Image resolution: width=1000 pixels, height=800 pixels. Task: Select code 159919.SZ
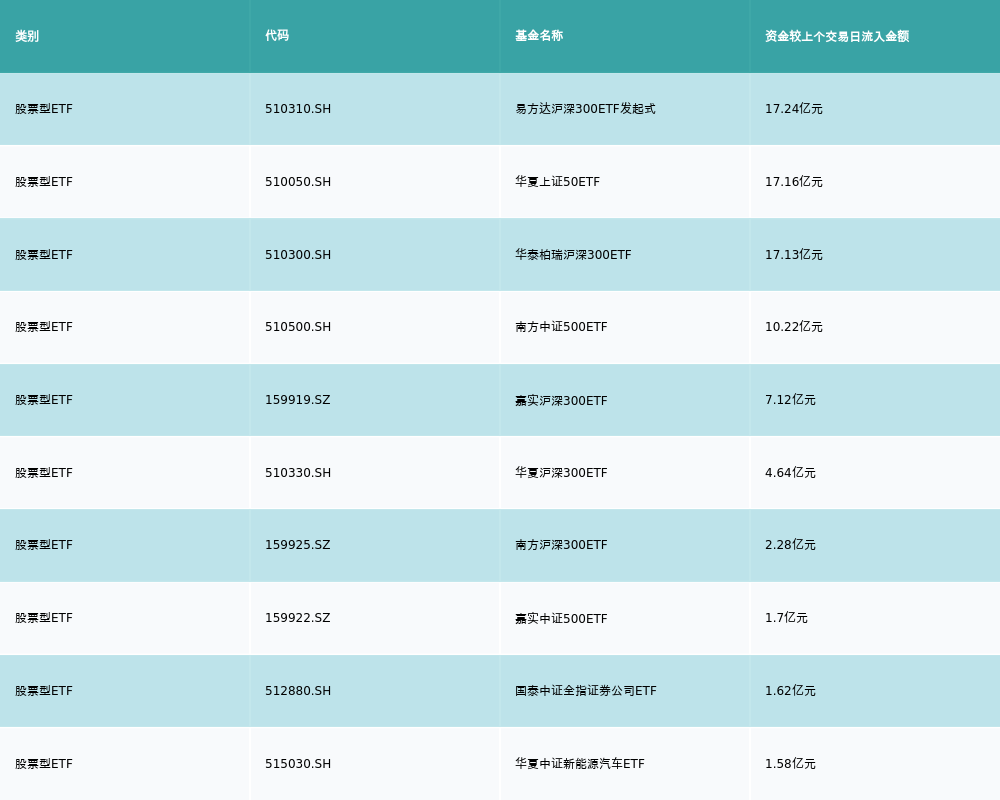click(298, 400)
